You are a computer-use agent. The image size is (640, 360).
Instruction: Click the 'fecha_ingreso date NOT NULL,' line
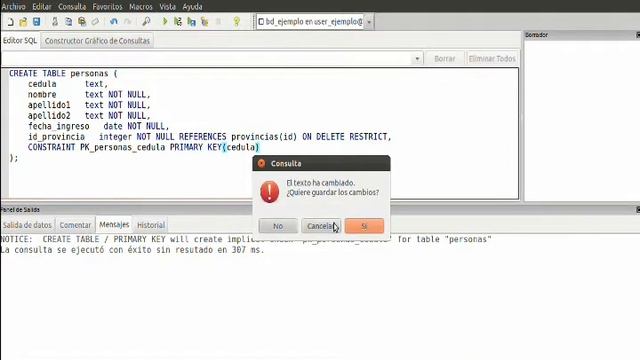[x=98, y=126]
